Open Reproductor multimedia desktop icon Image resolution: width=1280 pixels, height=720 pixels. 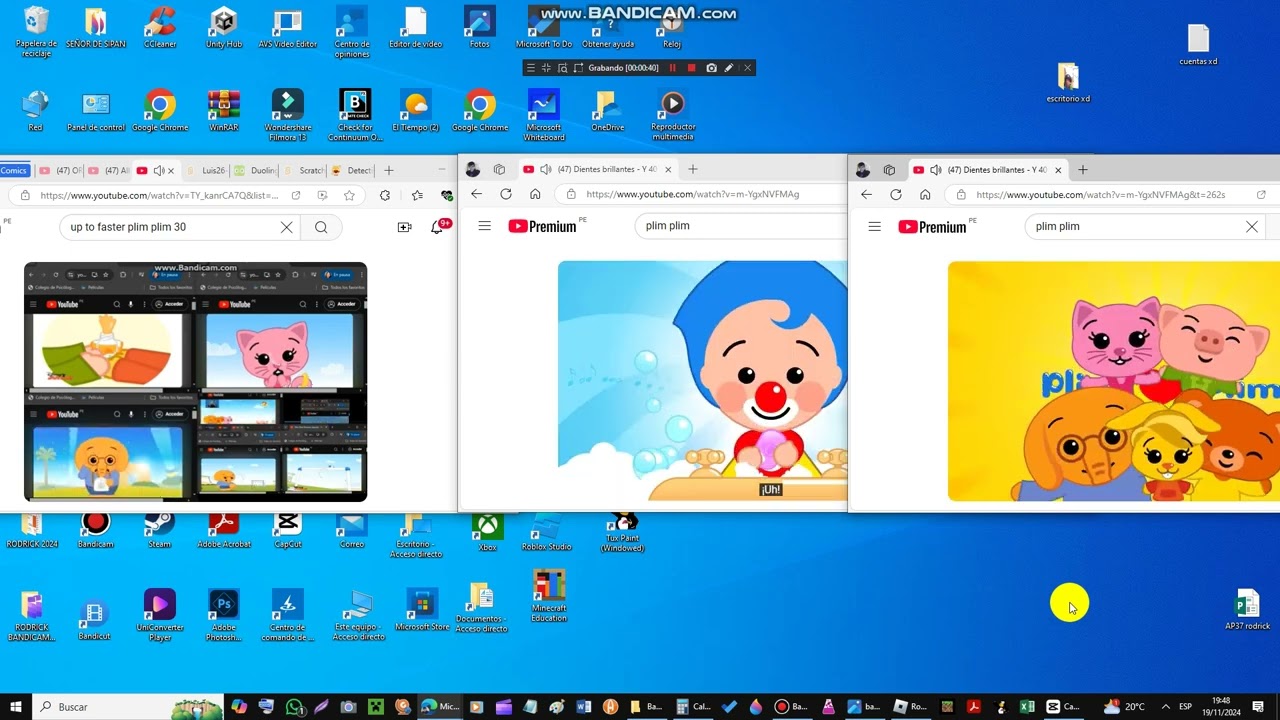(672, 115)
